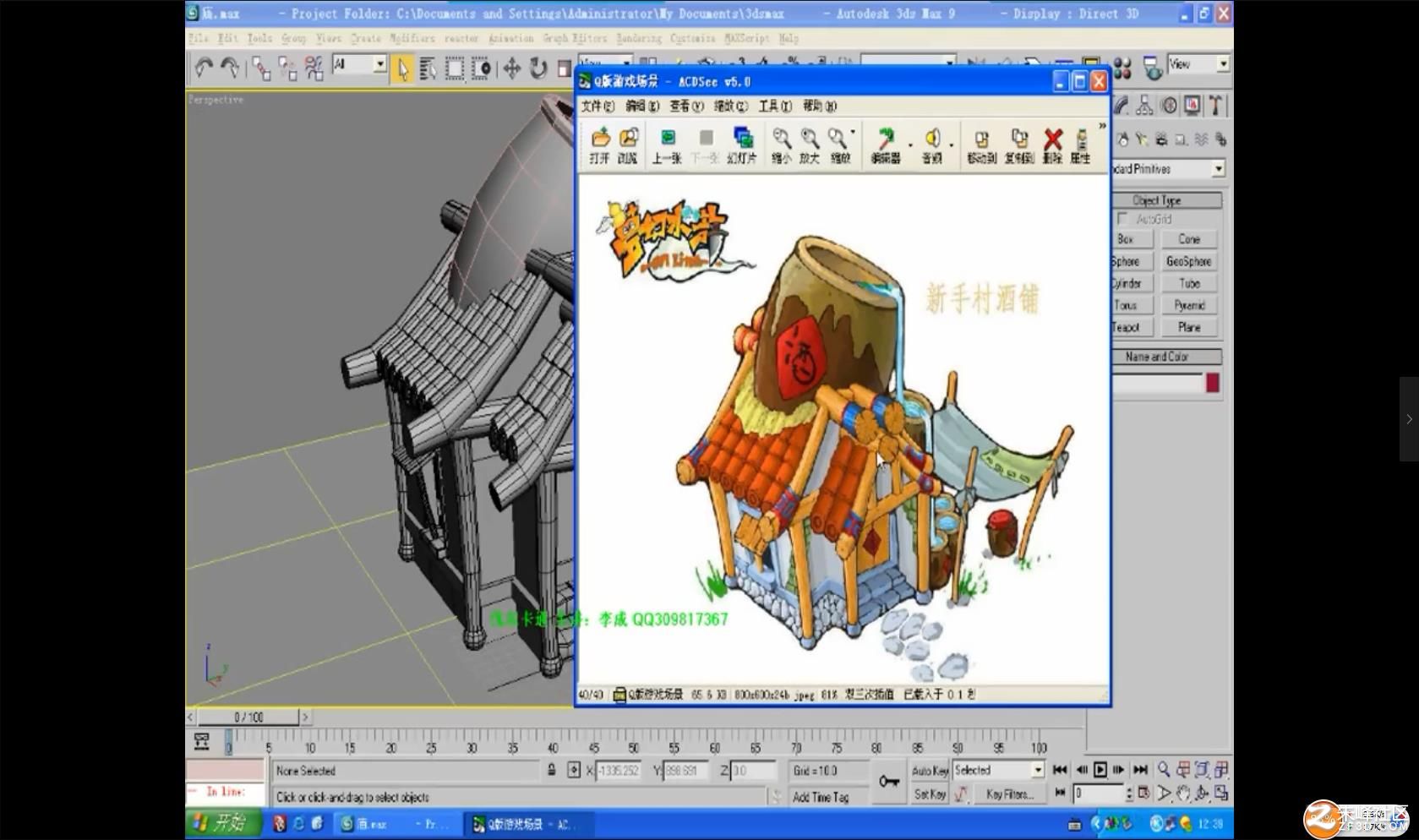
Task: Open the 编辑器 editor tool
Action: click(886, 145)
